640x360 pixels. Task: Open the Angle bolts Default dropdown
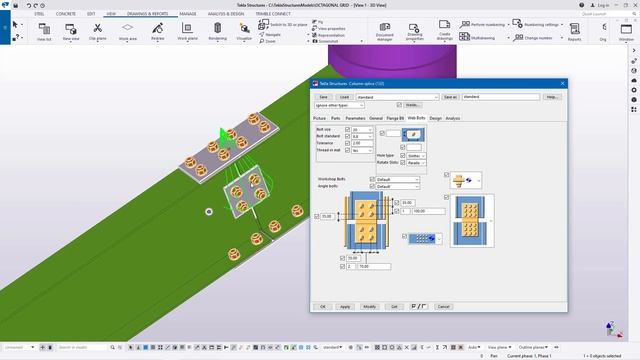(398, 186)
